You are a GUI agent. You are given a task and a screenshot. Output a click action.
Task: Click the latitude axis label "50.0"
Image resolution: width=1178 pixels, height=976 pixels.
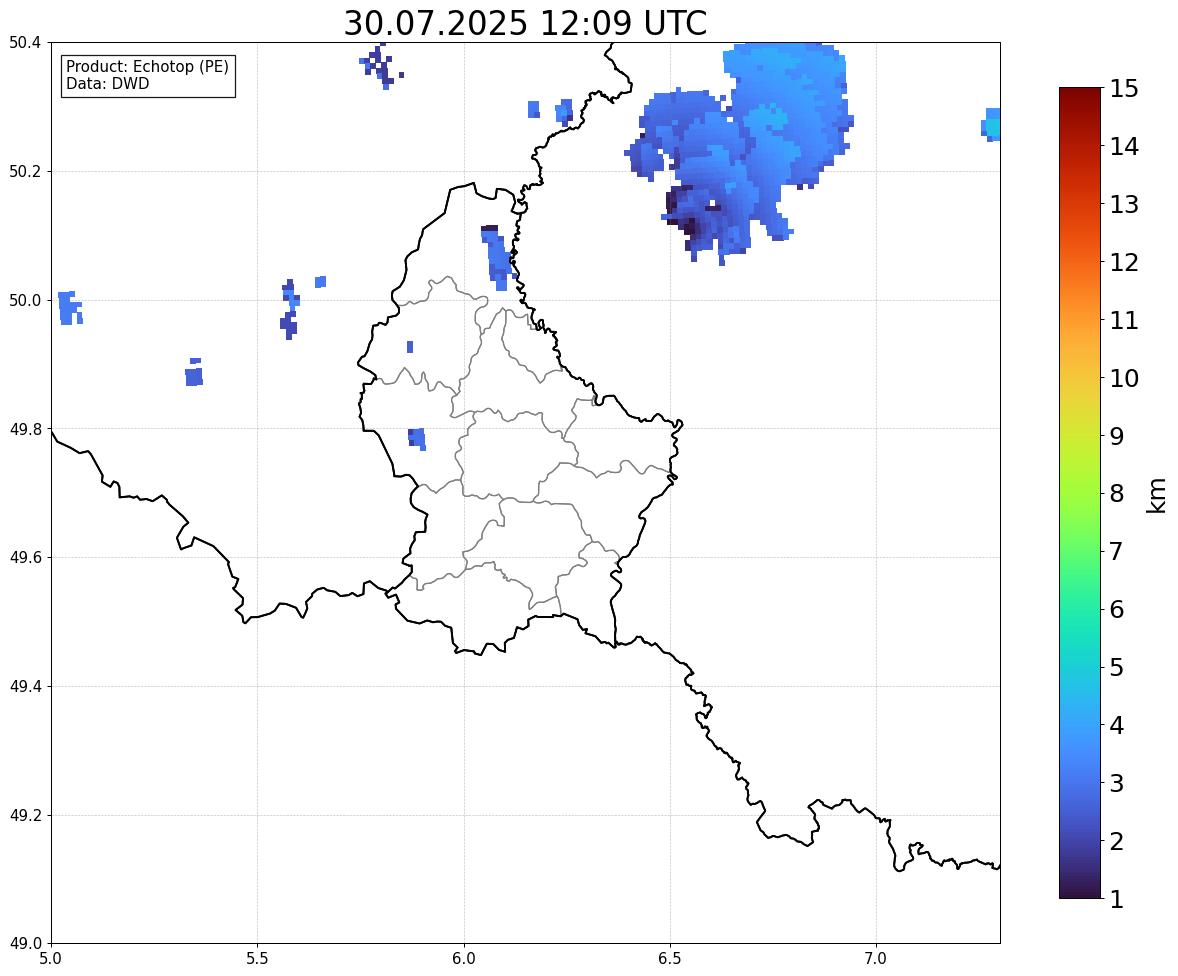(x=24, y=301)
